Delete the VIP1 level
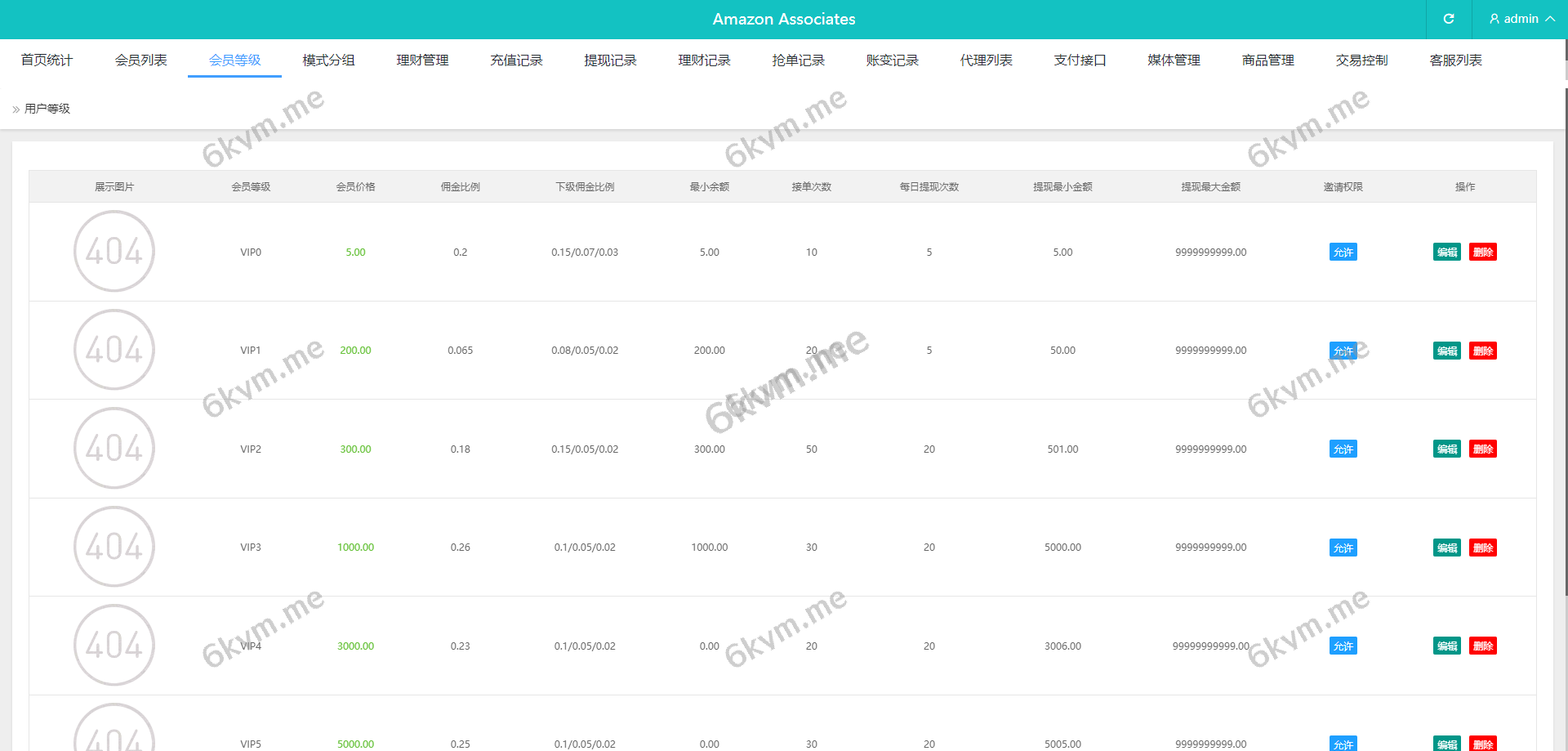 click(x=1482, y=351)
